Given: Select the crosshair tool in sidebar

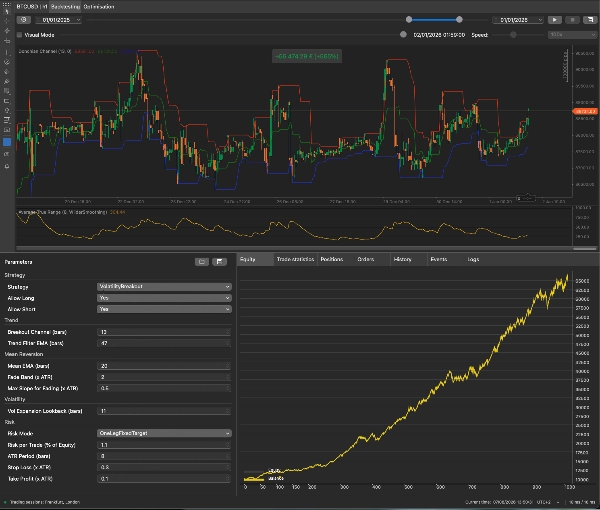Looking at the screenshot, I should point(7,21).
